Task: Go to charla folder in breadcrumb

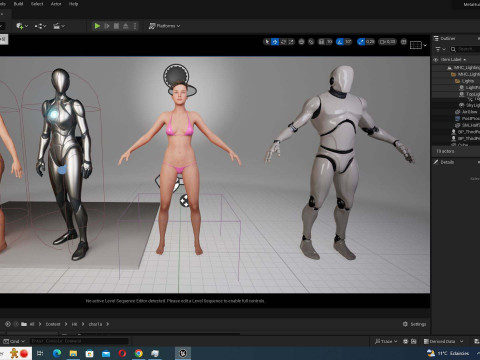Action: pos(95,324)
